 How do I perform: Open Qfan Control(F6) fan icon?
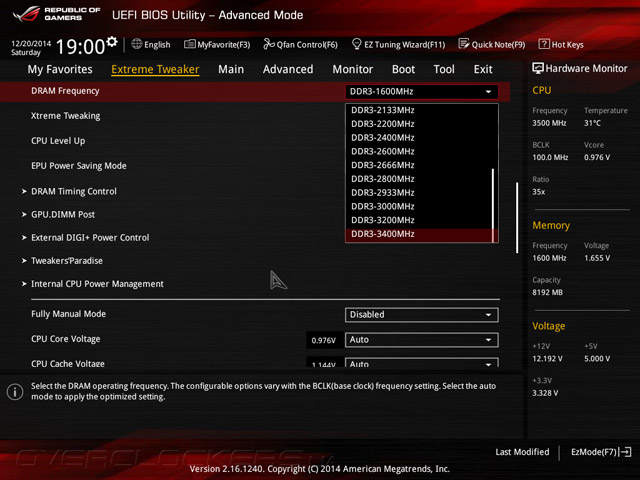pos(269,44)
